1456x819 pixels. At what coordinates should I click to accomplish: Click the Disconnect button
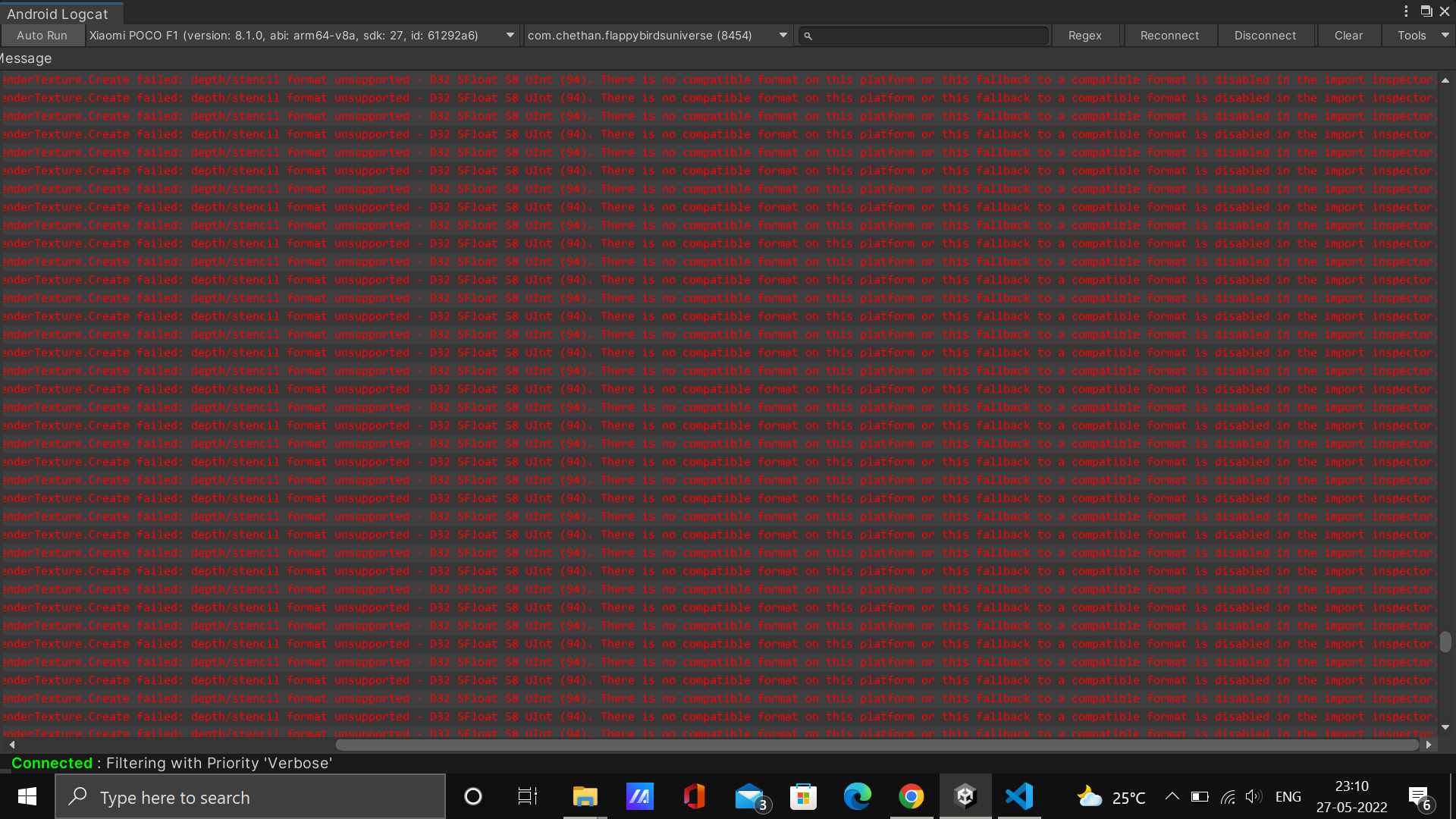(1265, 36)
